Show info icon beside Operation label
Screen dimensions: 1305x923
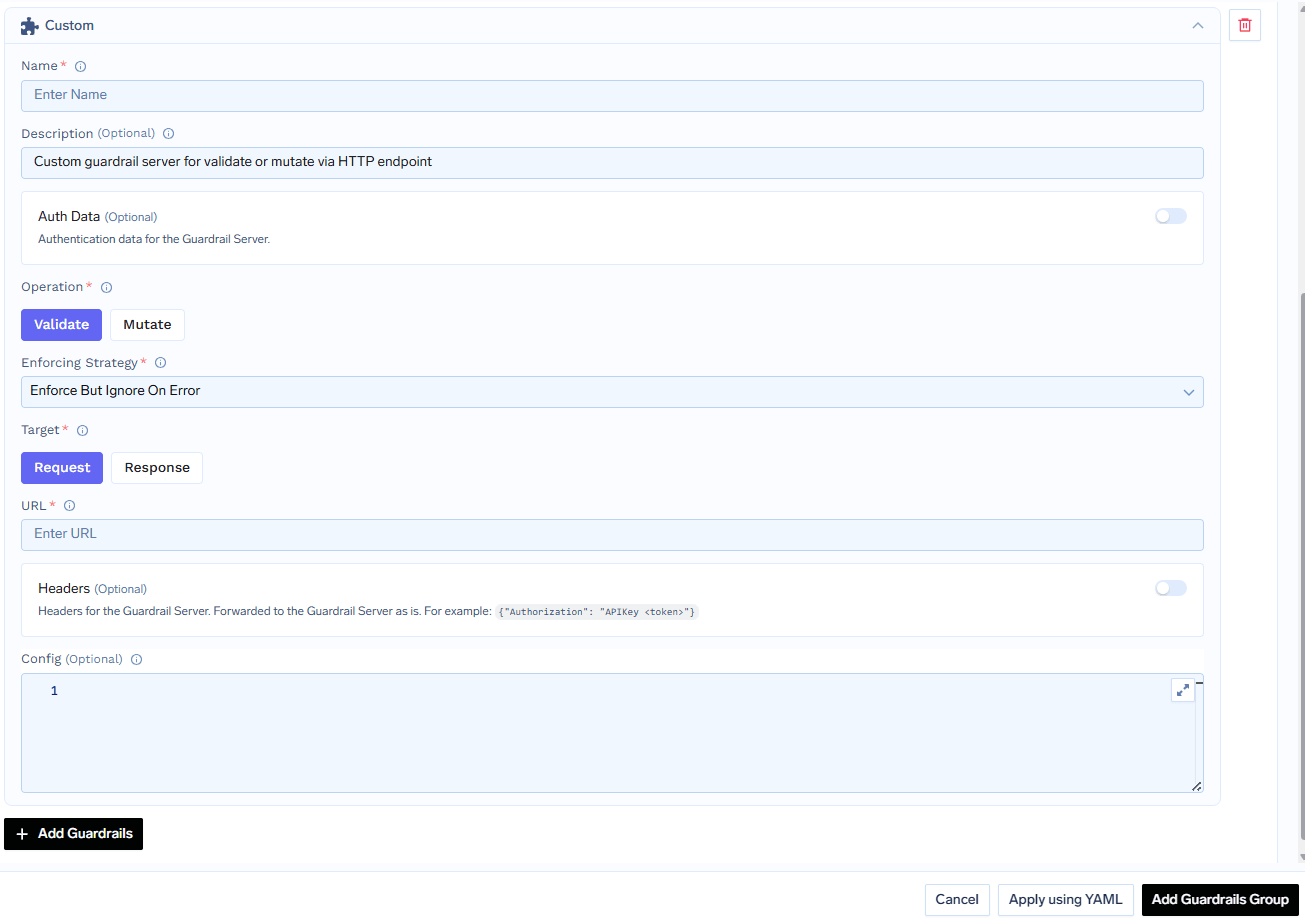[107, 288]
